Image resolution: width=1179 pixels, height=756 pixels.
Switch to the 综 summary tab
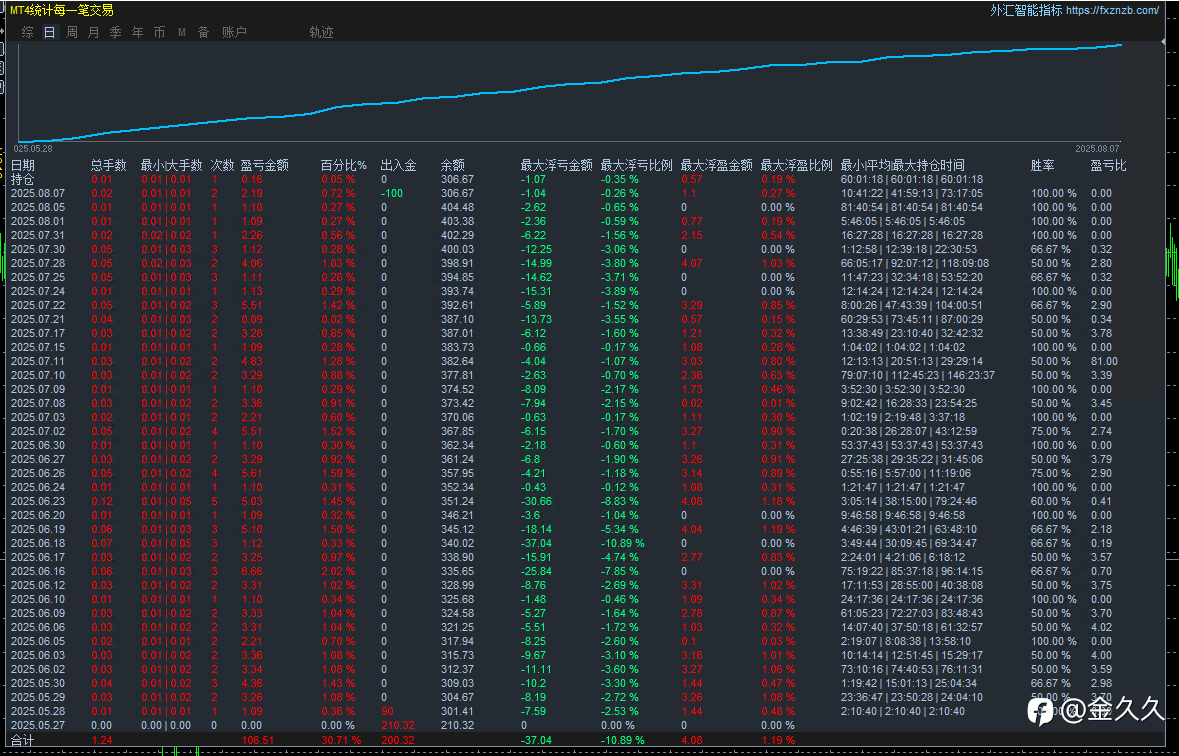click(28, 32)
